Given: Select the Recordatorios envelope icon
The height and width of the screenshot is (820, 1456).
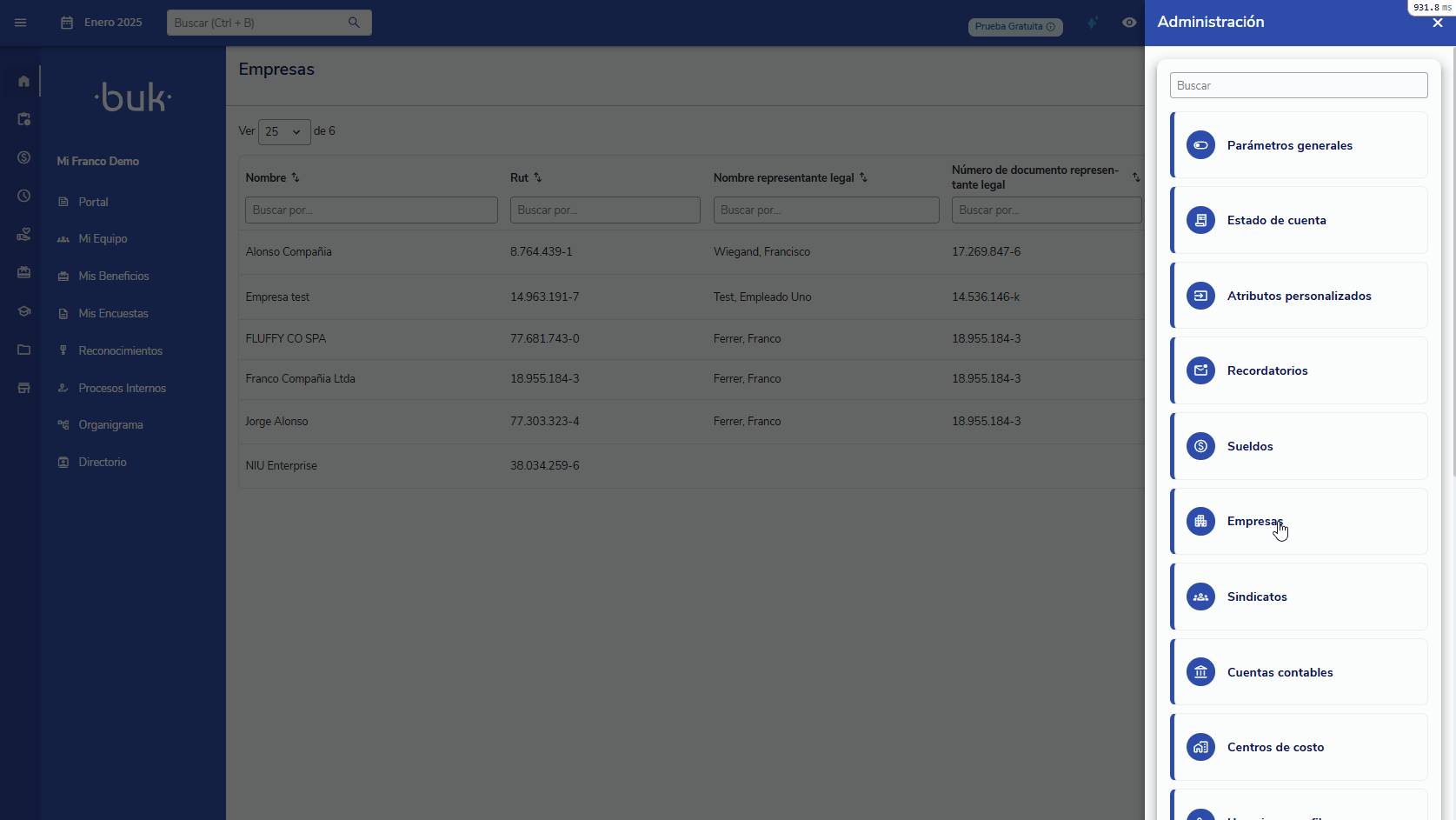Looking at the screenshot, I should point(1200,371).
